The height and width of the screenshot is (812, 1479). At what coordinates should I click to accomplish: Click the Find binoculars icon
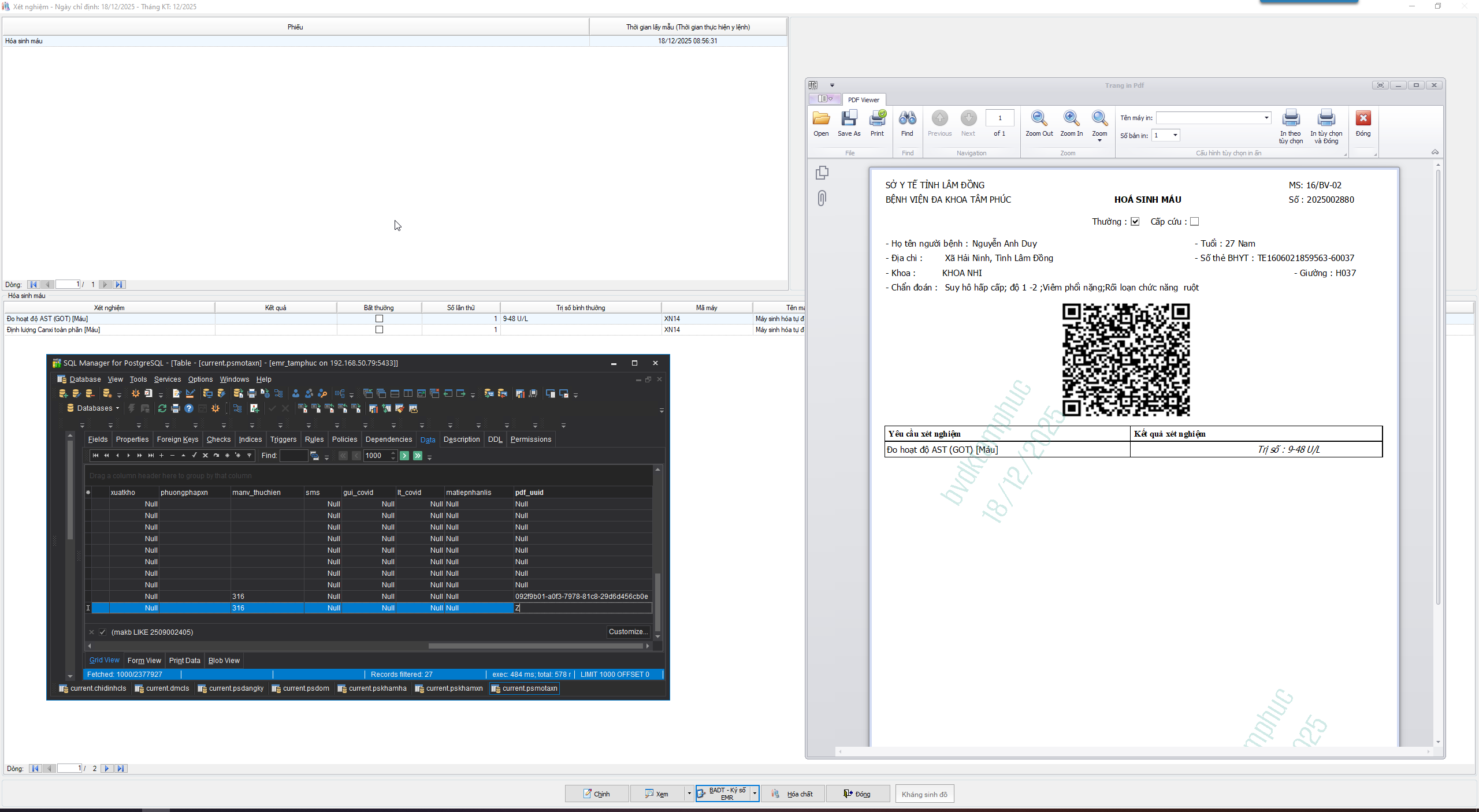907,119
